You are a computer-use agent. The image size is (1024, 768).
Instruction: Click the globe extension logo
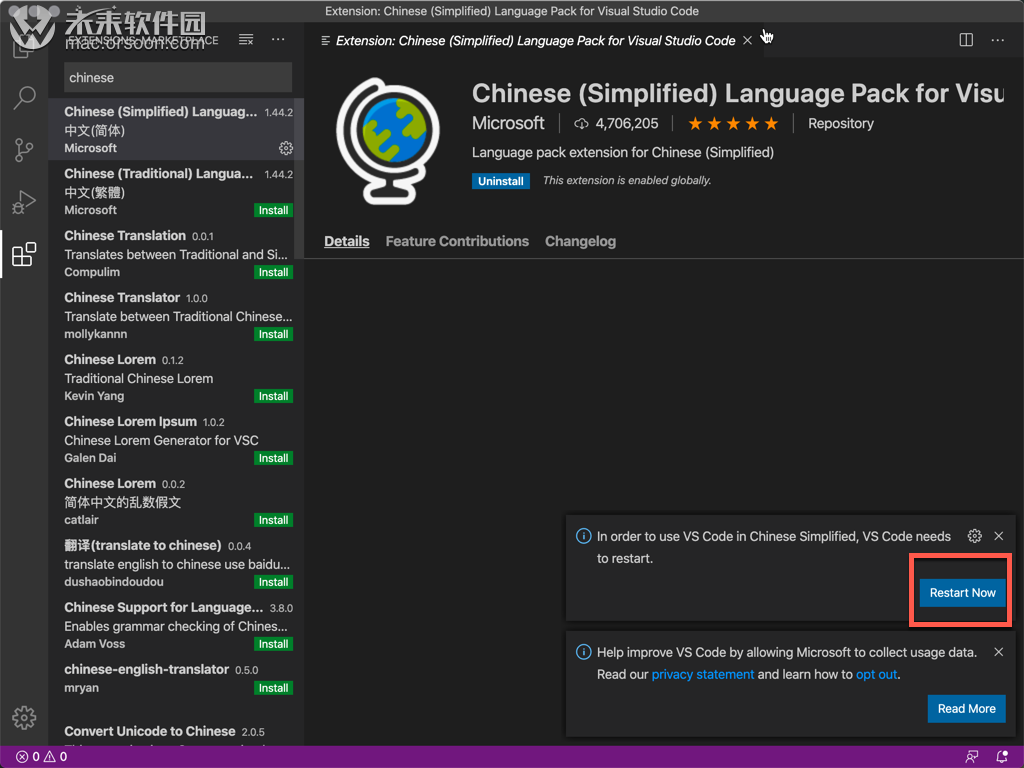click(388, 141)
